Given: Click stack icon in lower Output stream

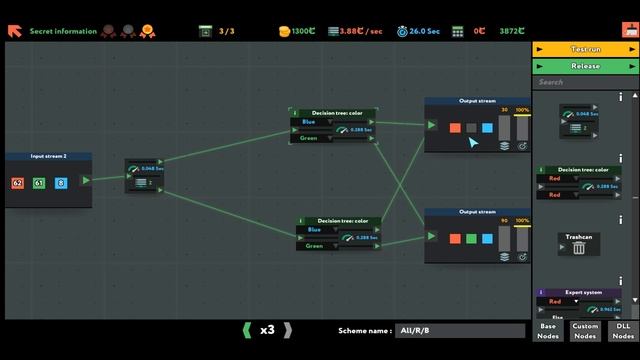Looking at the screenshot, I should pos(504,257).
